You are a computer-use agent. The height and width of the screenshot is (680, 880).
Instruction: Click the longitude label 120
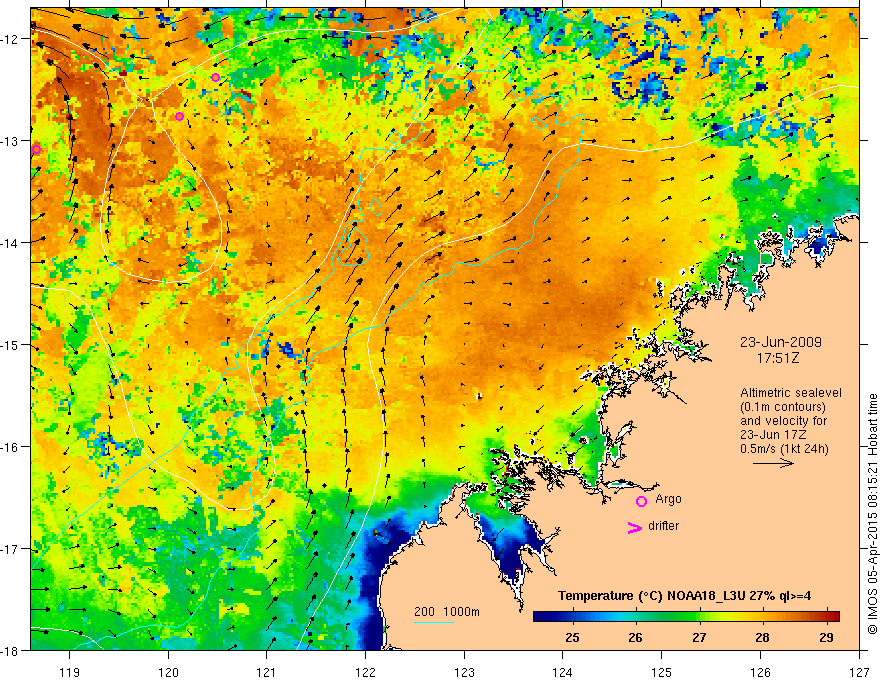168,672
